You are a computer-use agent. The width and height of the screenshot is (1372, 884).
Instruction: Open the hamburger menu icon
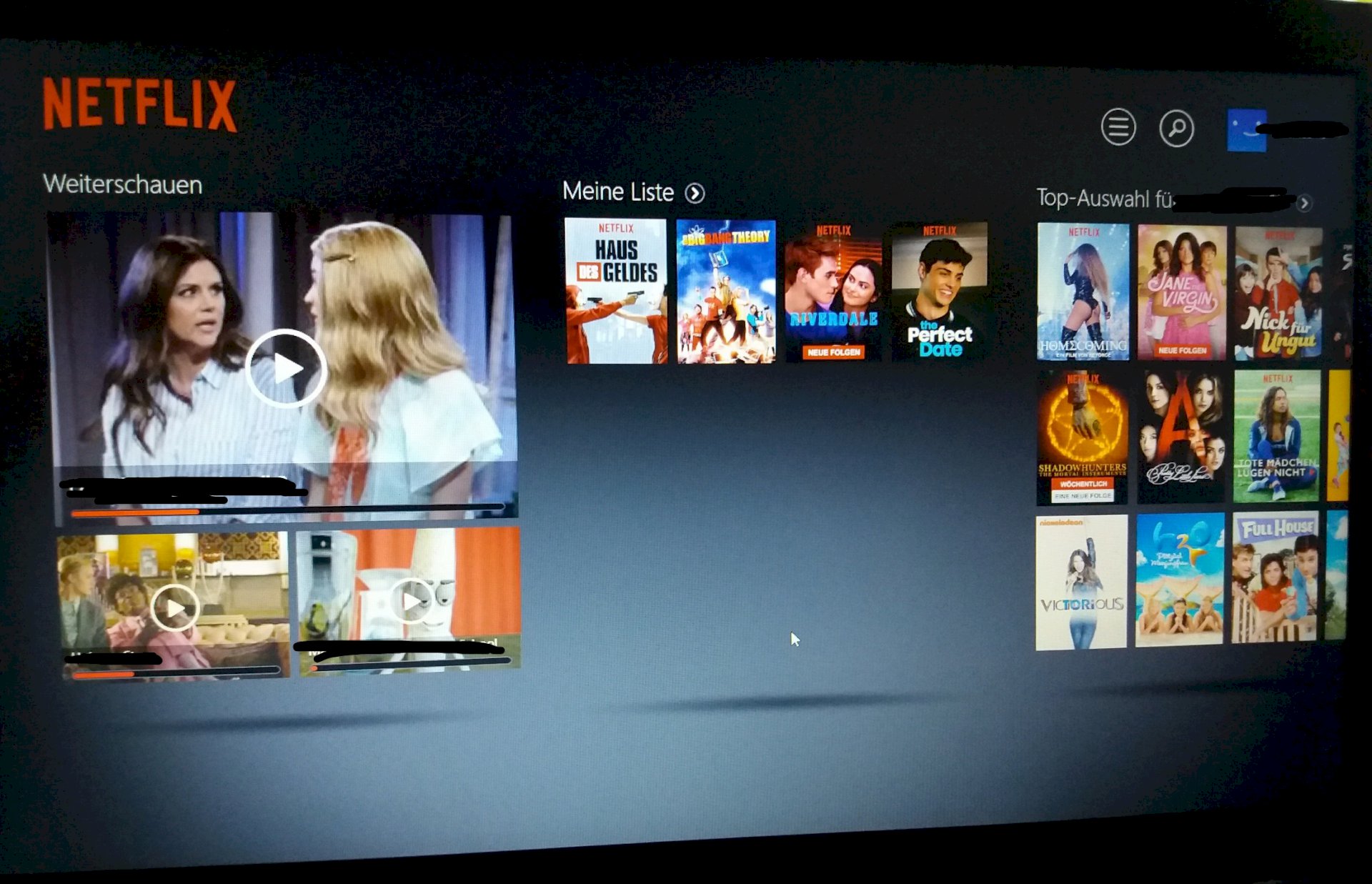1118,127
